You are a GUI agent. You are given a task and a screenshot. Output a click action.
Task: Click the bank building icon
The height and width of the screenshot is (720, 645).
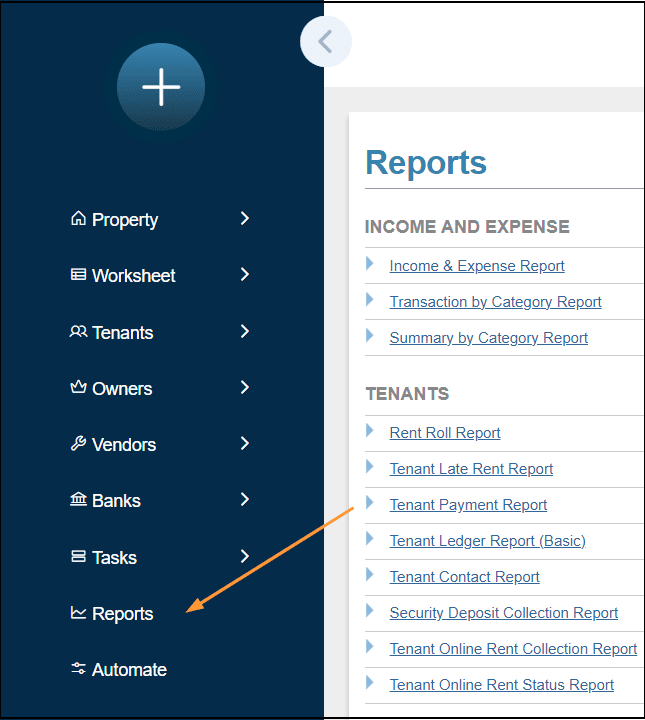[x=78, y=500]
